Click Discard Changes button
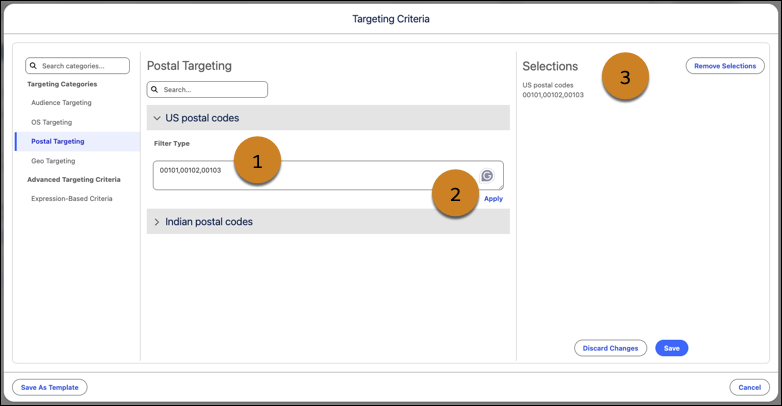The height and width of the screenshot is (406, 782). (x=610, y=348)
